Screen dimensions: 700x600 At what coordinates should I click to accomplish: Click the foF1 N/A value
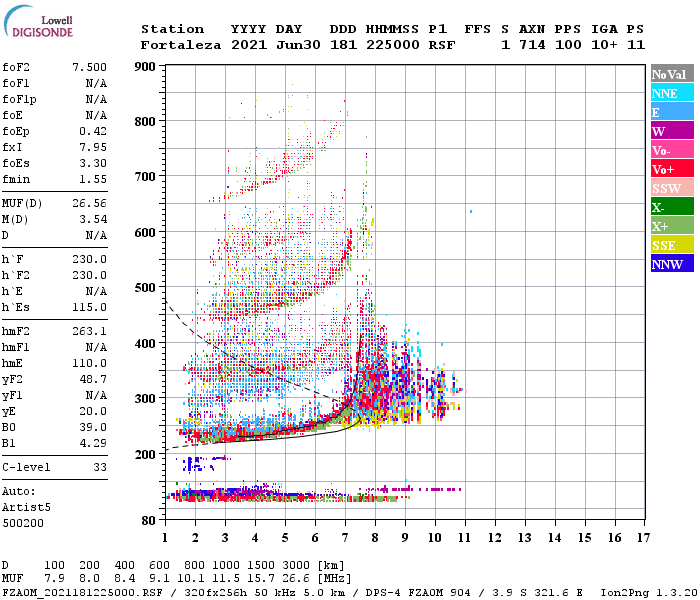96,83
